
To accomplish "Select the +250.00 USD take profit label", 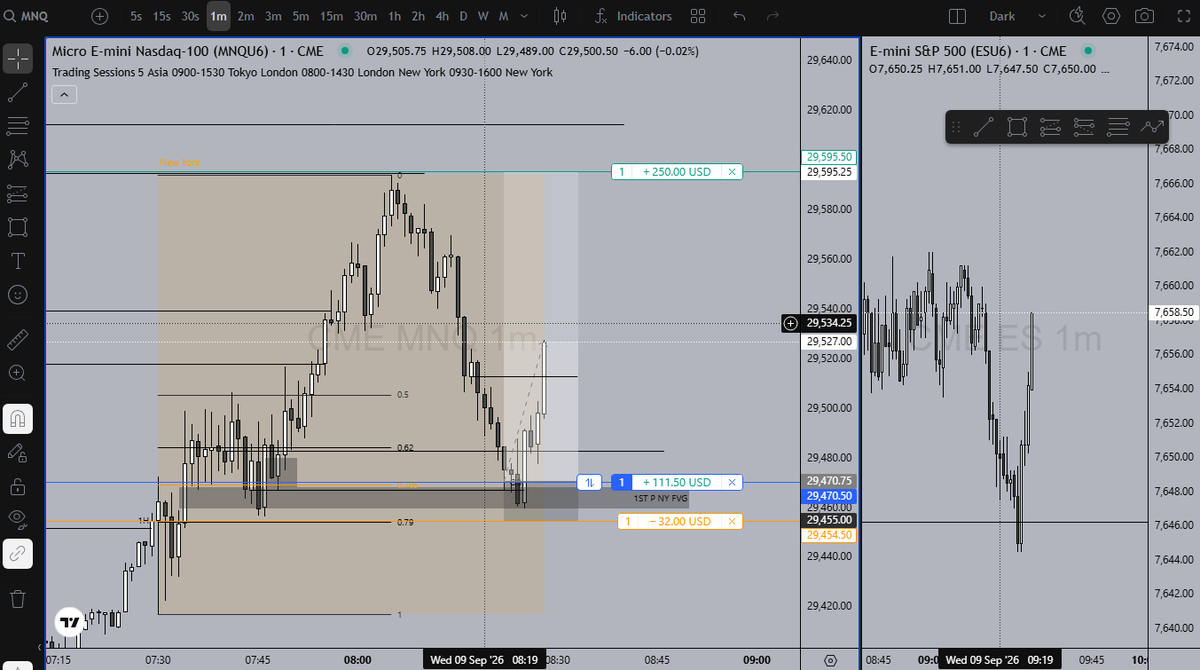I will point(677,172).
